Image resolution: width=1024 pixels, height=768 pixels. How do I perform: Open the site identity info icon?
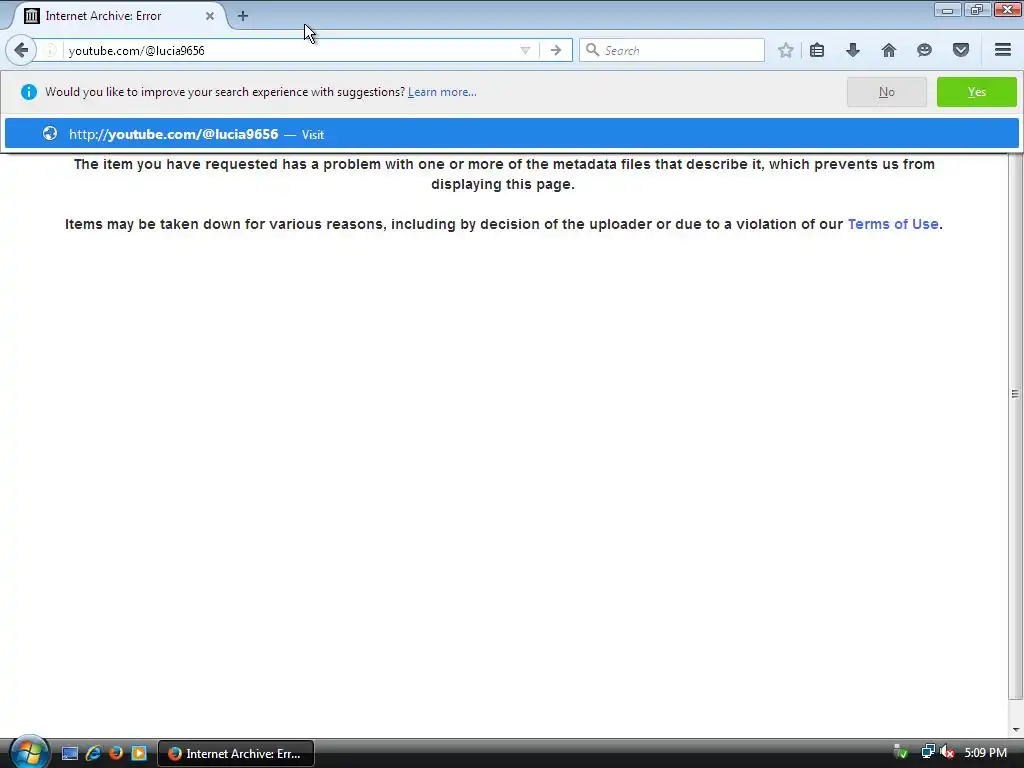(x=50, y=50)
